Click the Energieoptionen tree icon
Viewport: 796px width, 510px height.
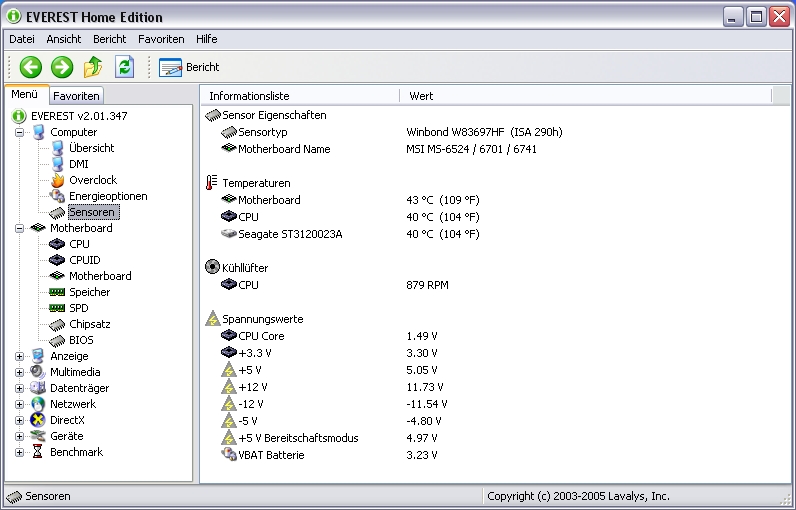click(57, 196)
